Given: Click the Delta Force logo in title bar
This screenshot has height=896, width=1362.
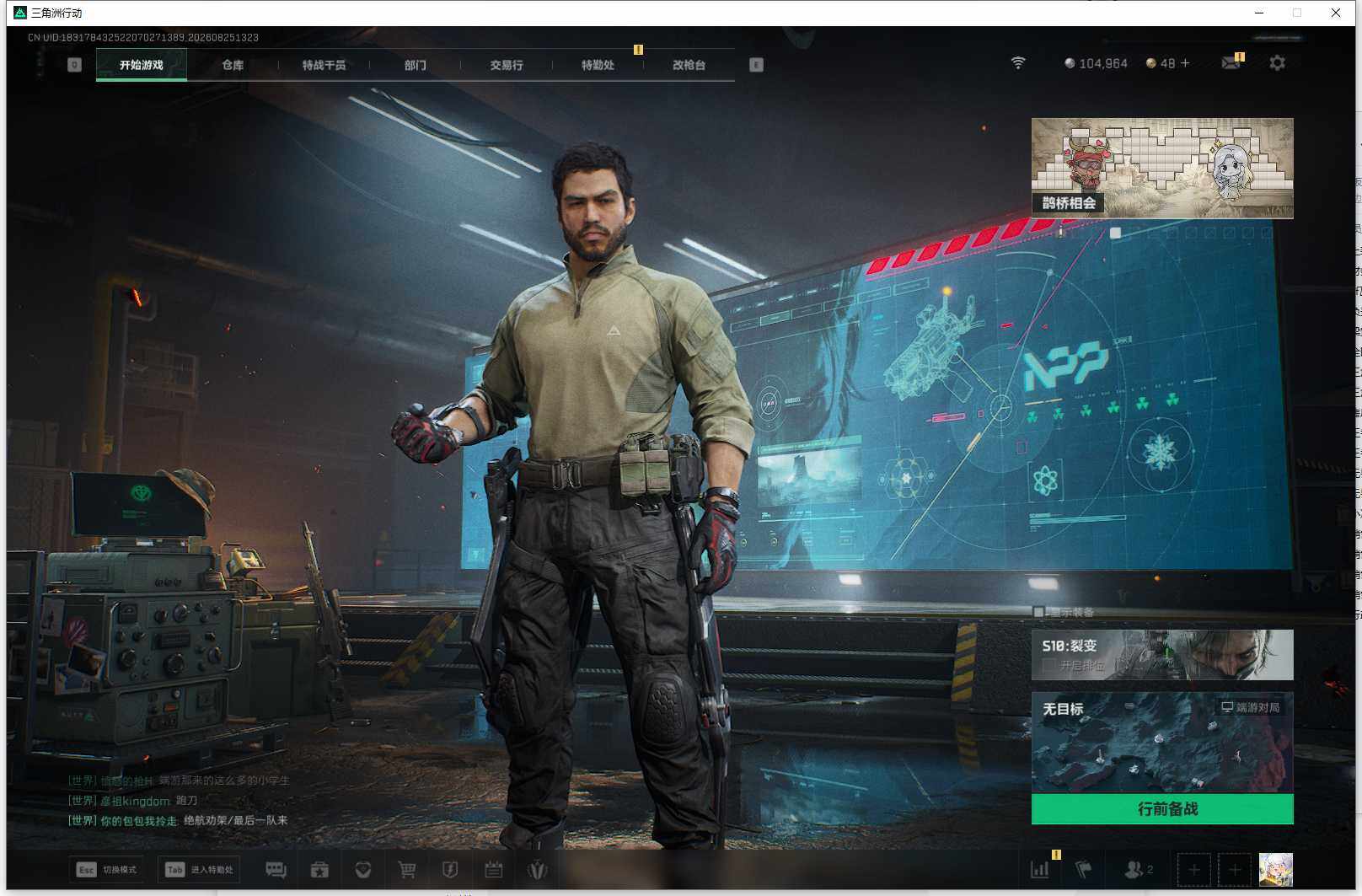Looking at the screenshot, I should tap(20, 13).
